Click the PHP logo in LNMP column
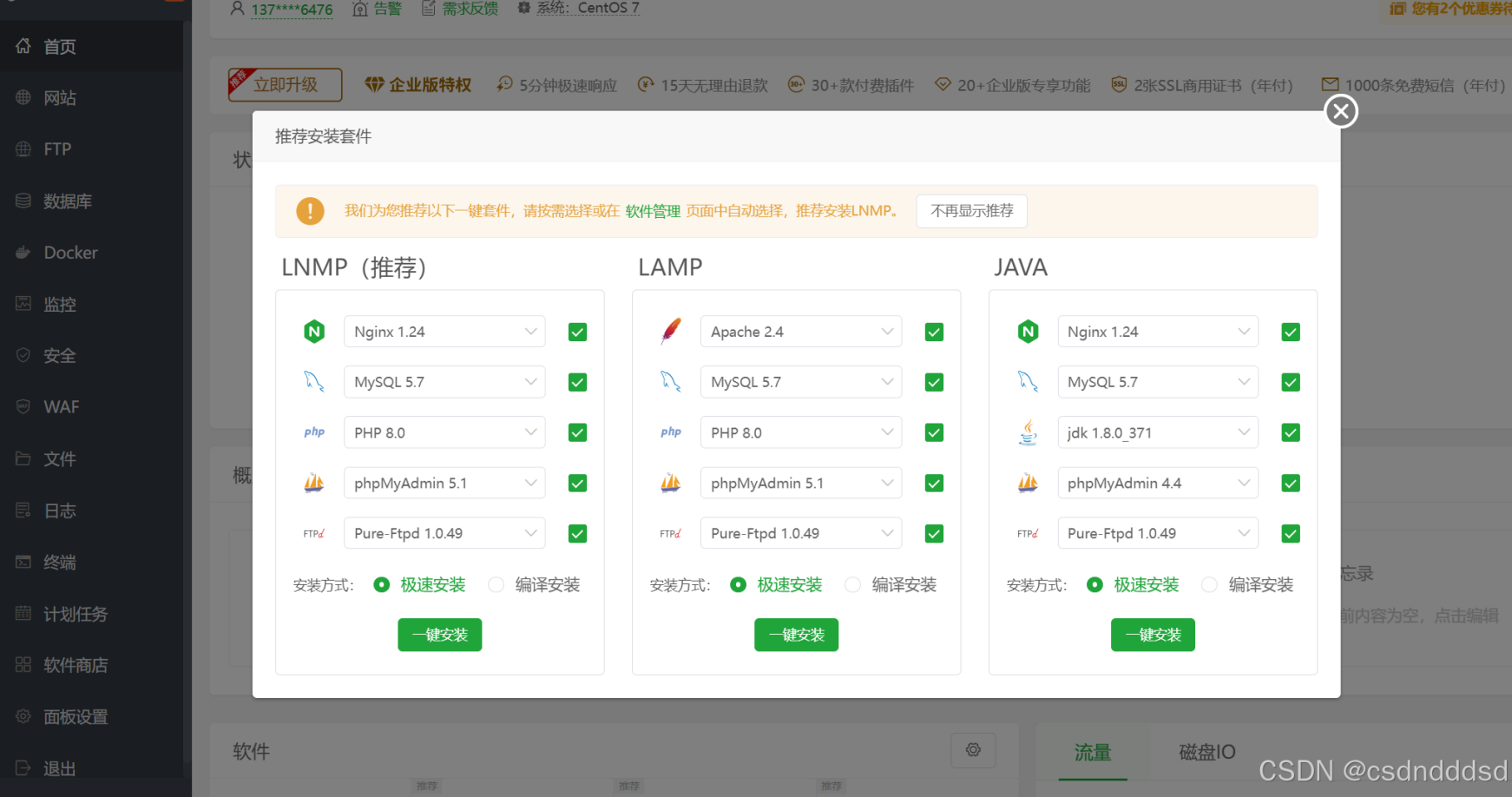The height and width of the screenshot is (797, 1512). [x=314, y=432]
